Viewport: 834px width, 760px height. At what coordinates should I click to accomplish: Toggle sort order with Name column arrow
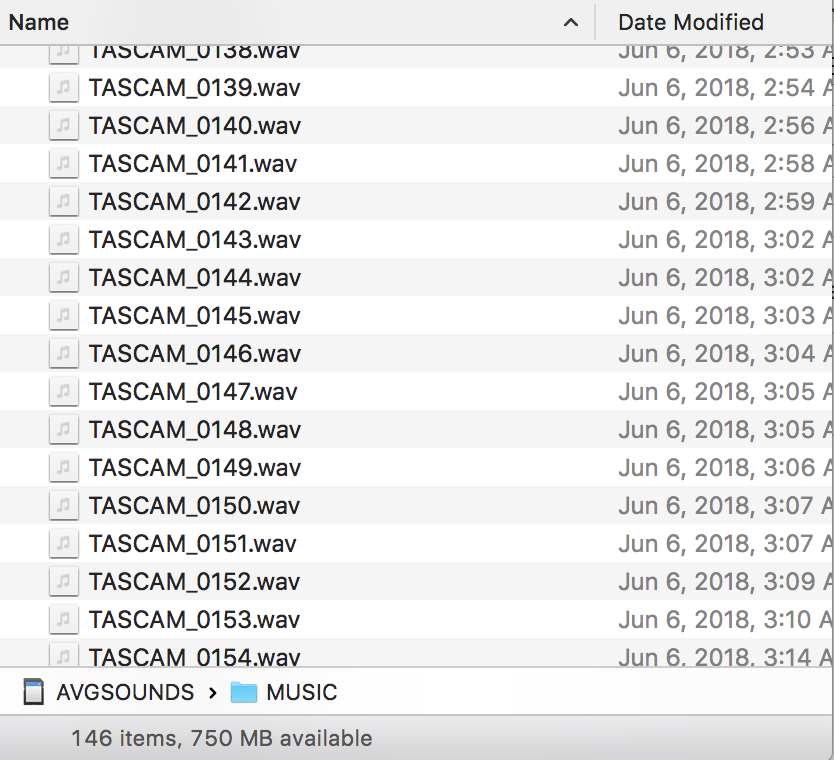click(571, 22)
